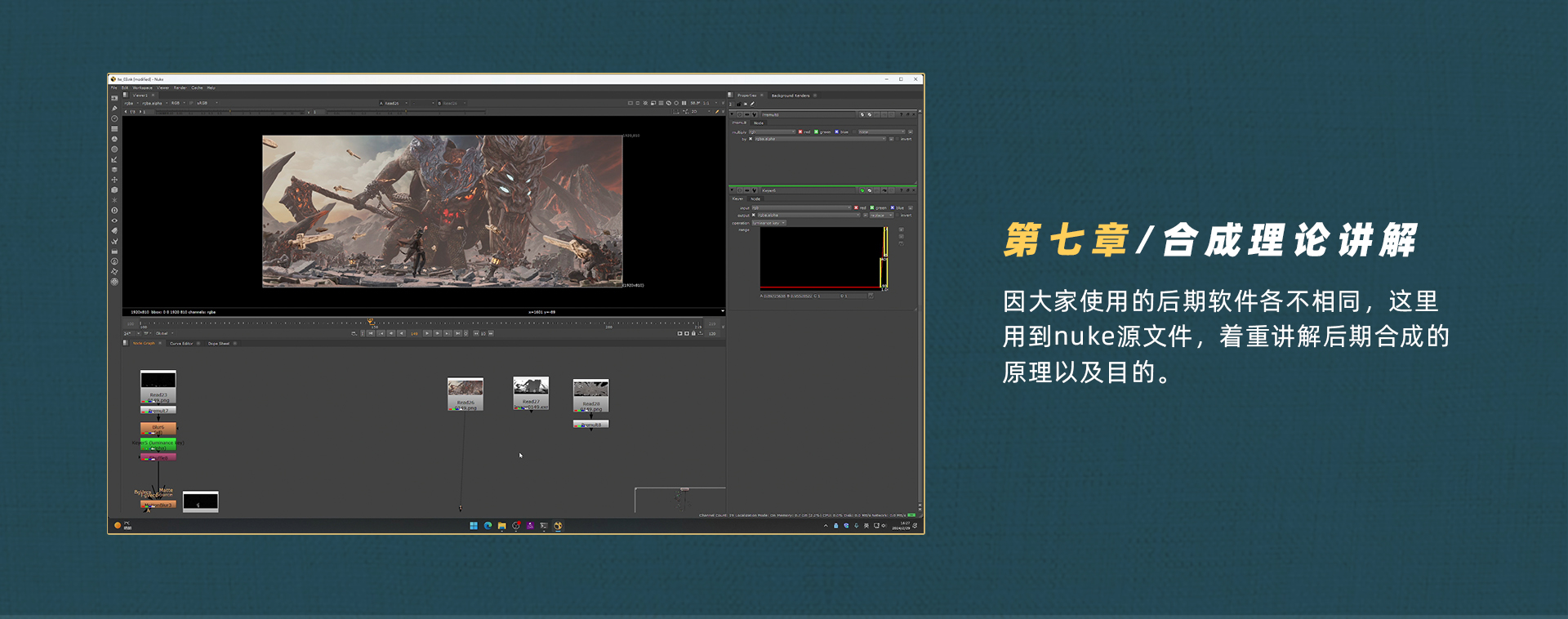This screenshot has height=619, width=1568.
Task: Open the 3D nodes cube icon
Action: pos(114,190)
